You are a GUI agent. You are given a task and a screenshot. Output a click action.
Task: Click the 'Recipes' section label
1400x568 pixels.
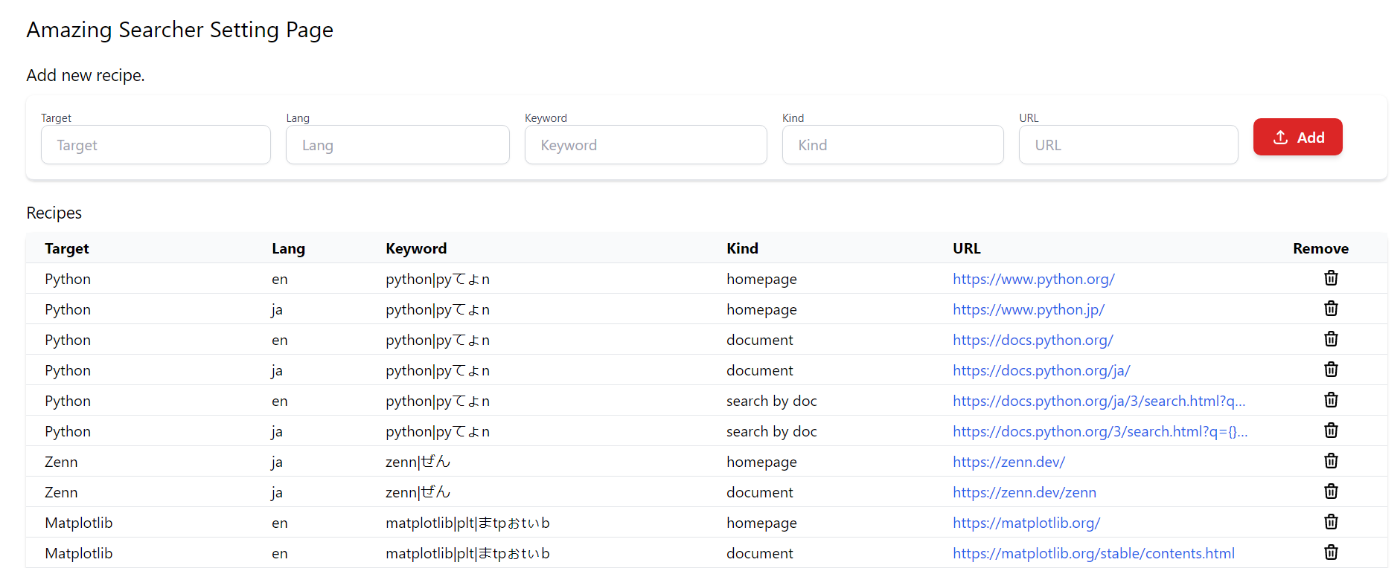[x=54, y=213]
